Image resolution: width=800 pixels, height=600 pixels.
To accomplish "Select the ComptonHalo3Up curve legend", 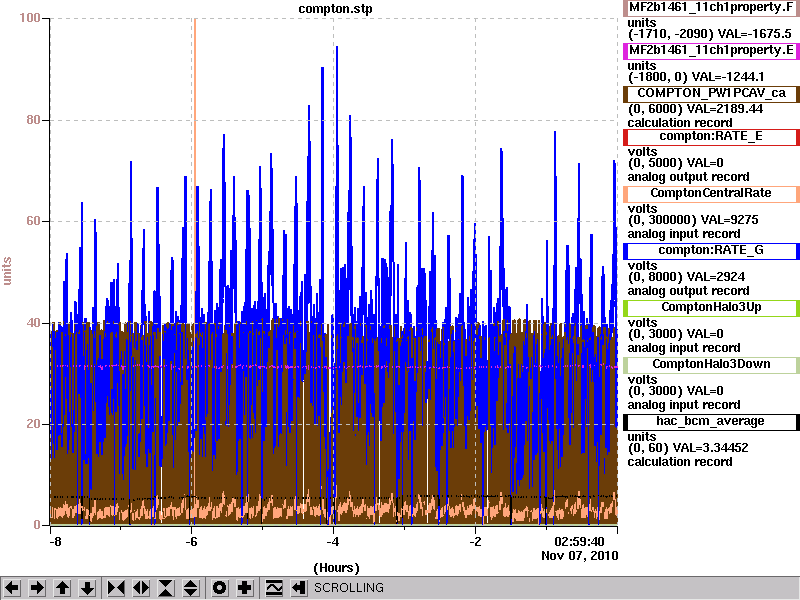I will 711,307.
